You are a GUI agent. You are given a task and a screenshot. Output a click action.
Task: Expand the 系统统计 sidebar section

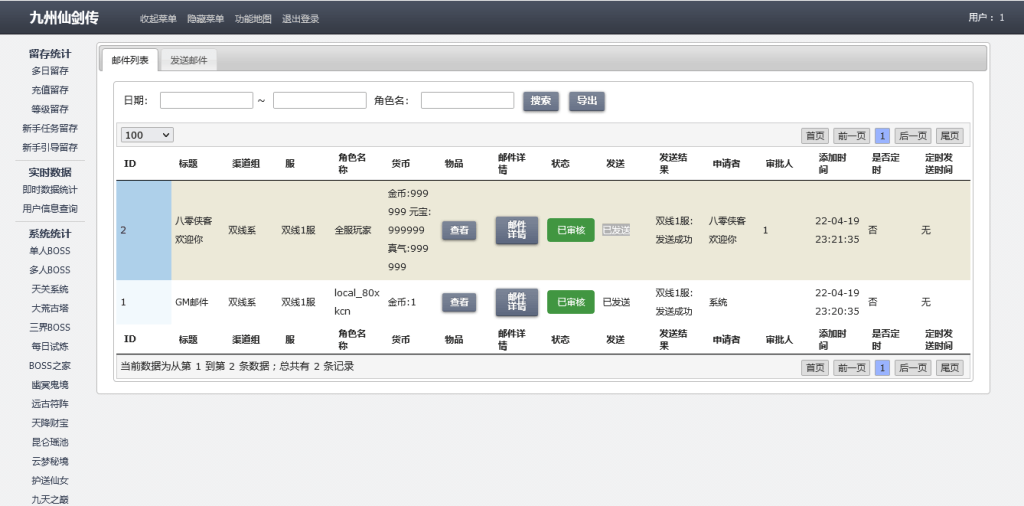point(50,234)
